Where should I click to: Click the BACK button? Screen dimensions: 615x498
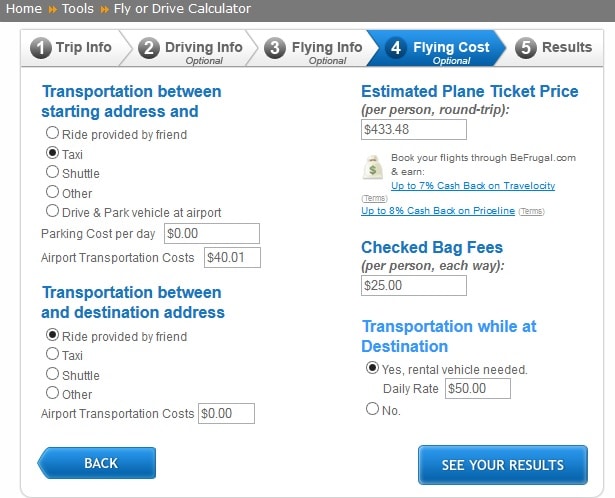click(x=97, y=463)
